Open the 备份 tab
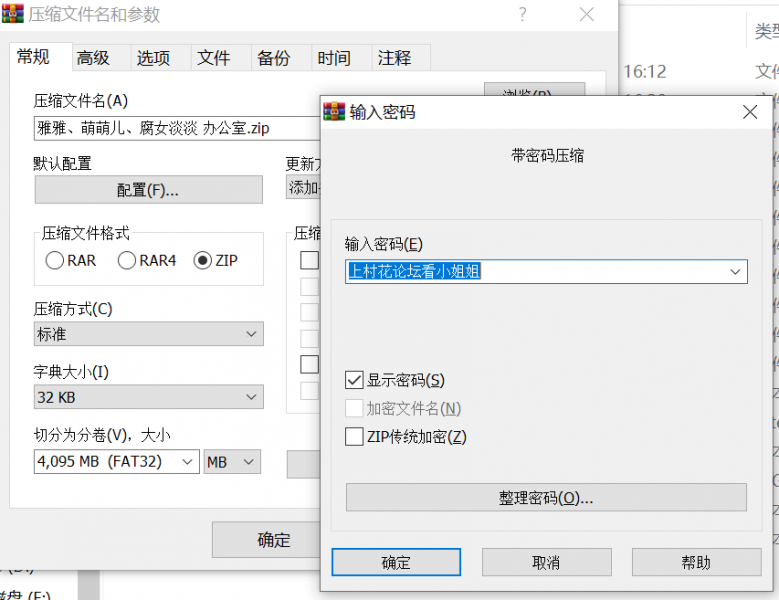779x600 pixels. pos(273,58)
